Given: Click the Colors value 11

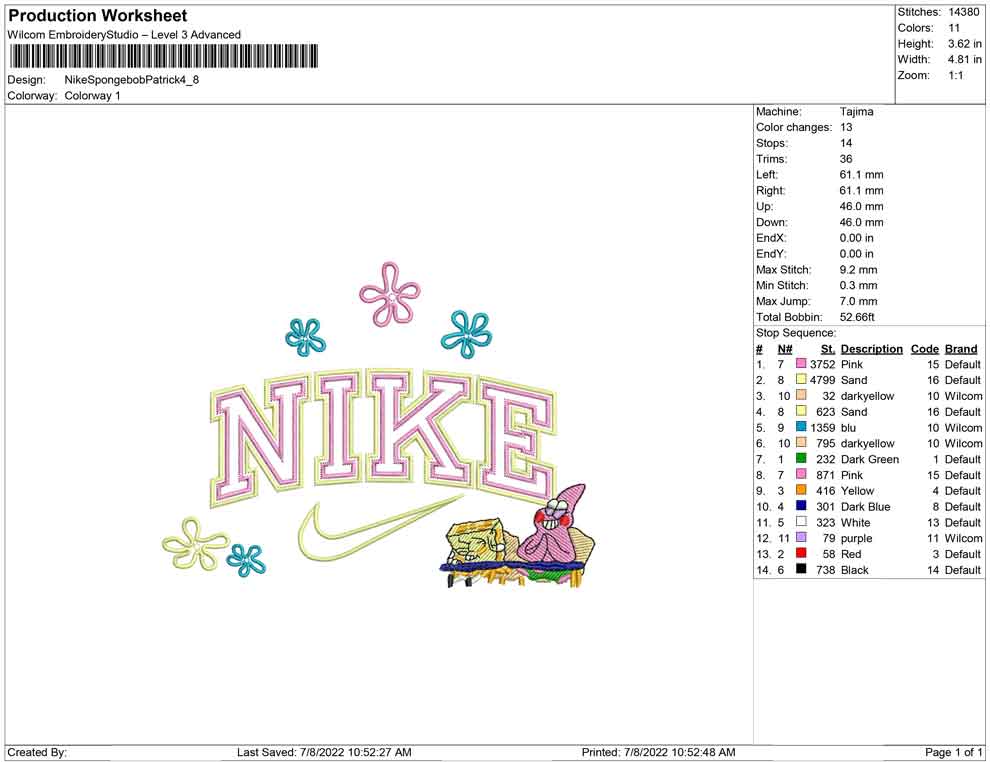Looking at the screenshot, I should (x=953, y=28).
